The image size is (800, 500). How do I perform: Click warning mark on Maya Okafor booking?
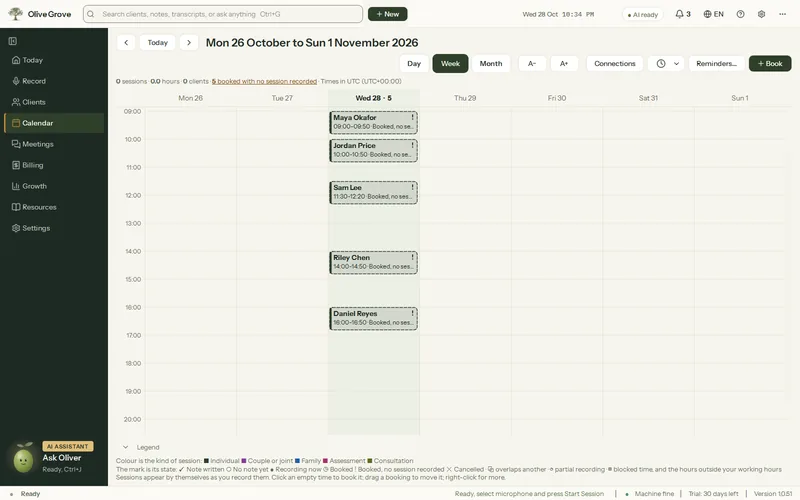(x=412, y=117)
